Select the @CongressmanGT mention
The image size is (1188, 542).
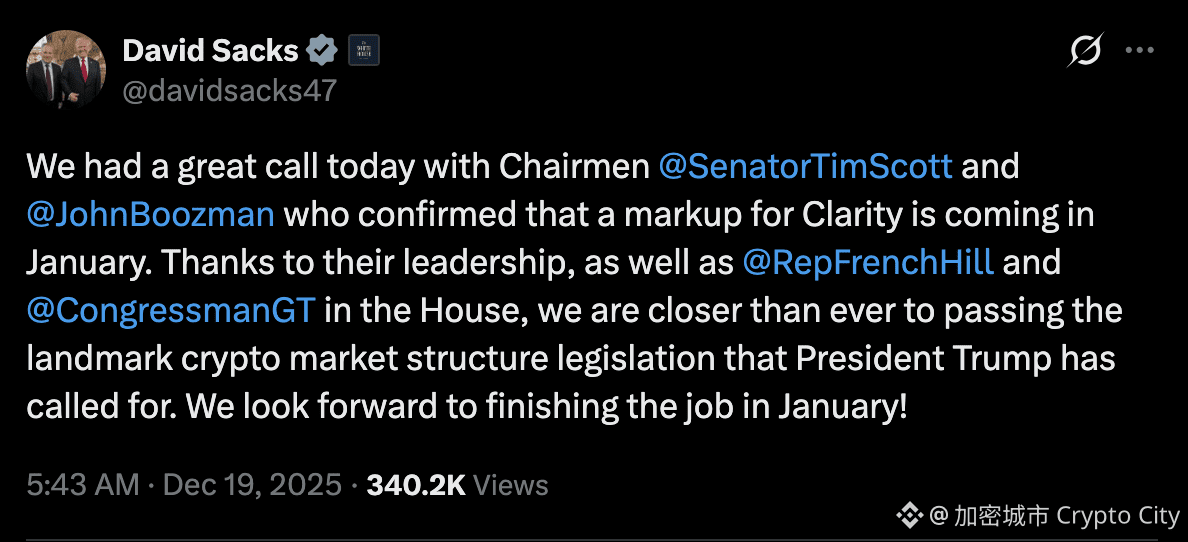(171, 310)
